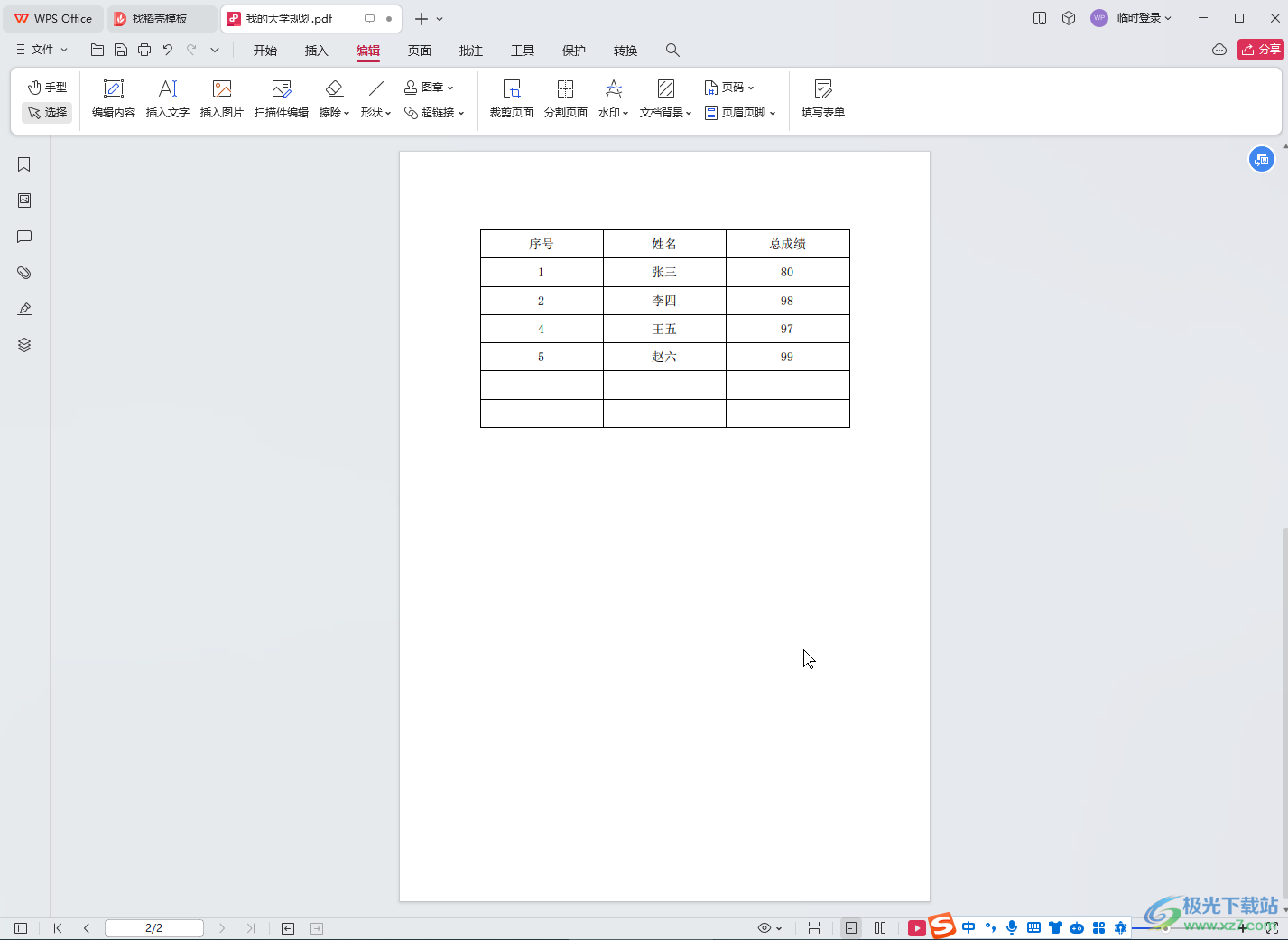Toggle the navigation pane button

21,928
